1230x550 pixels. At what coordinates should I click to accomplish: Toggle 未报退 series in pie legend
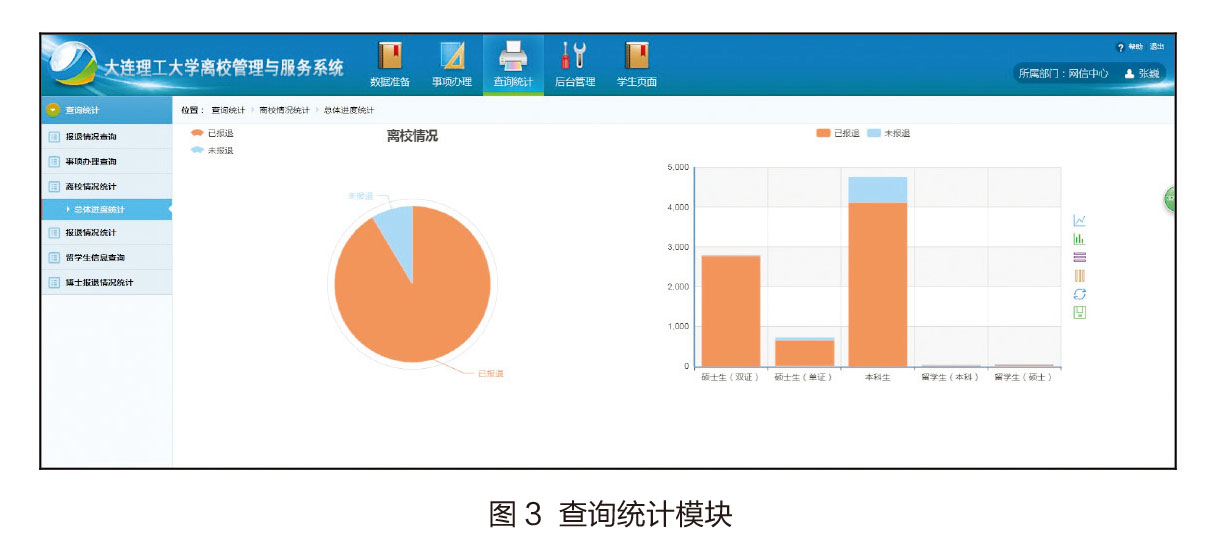click(211, 150)
